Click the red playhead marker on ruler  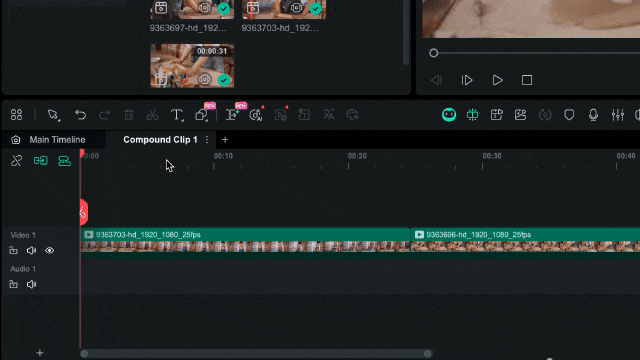82,153
